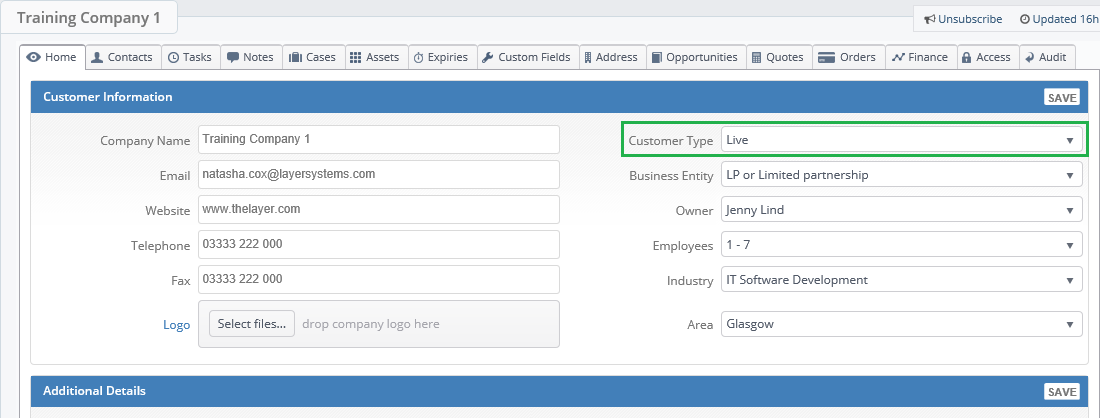Click the padlock icon on Access tab

(x=966, y=58)
